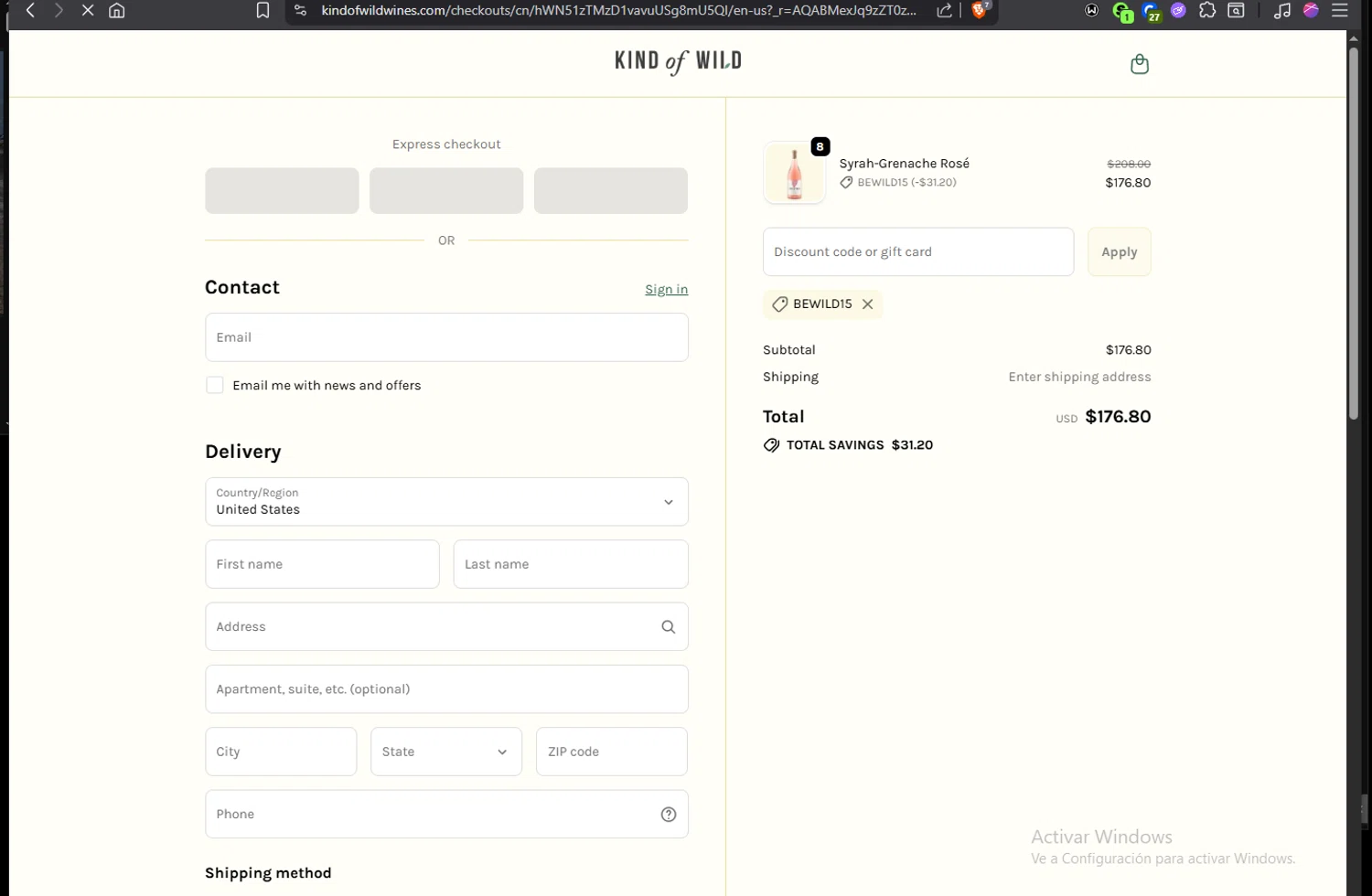Viewport: 1372px width, 896px height.
Task: Click the struck-through $208.00 price
Action: (x=1129, y=164)
